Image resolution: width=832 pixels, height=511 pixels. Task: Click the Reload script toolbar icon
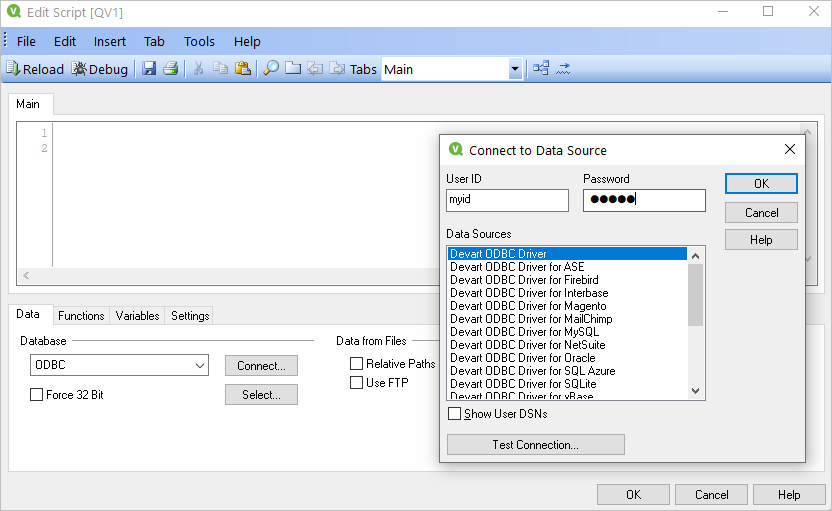pos(34,69)
